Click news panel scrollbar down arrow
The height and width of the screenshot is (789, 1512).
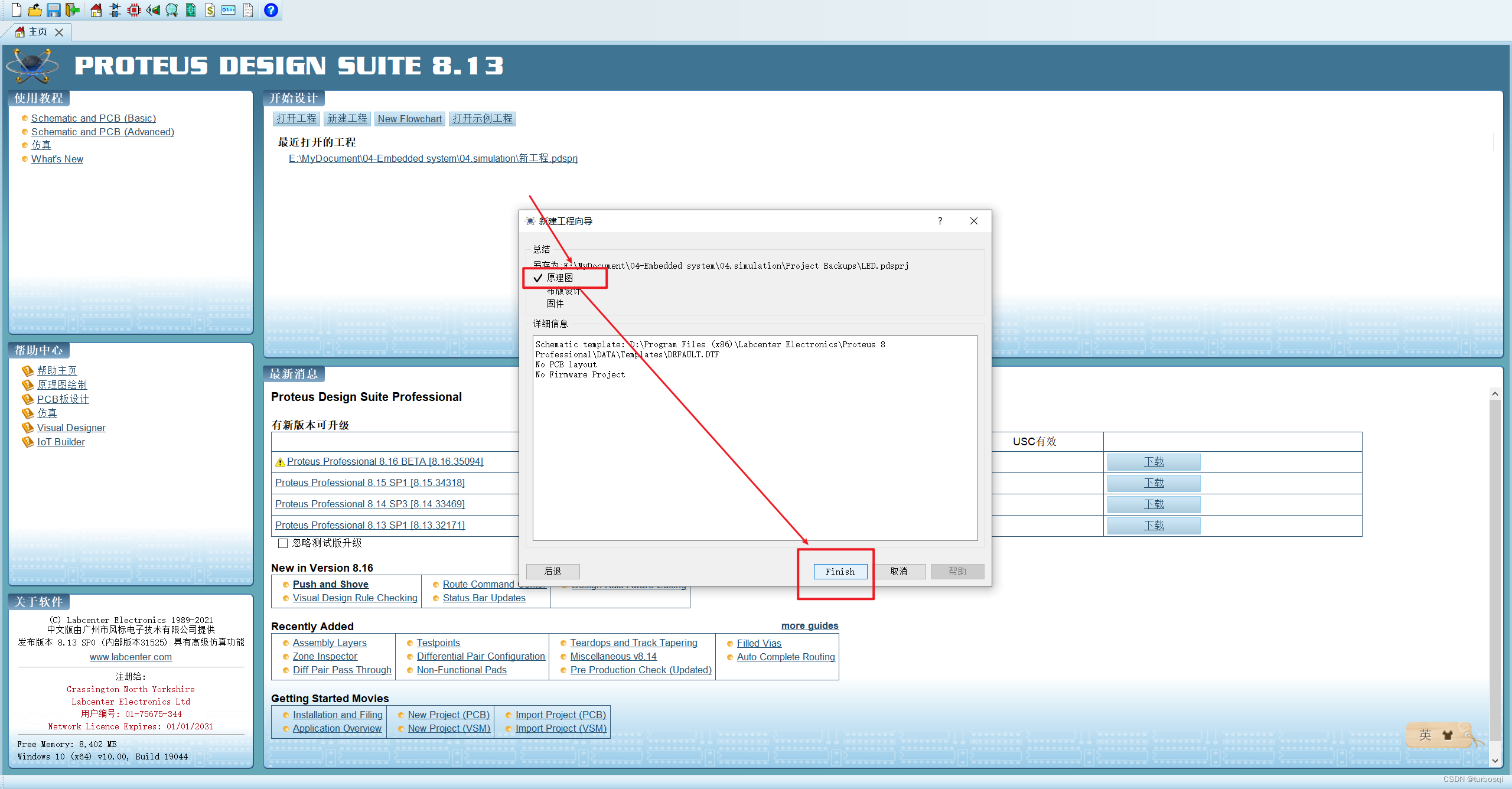point(1495,761)
